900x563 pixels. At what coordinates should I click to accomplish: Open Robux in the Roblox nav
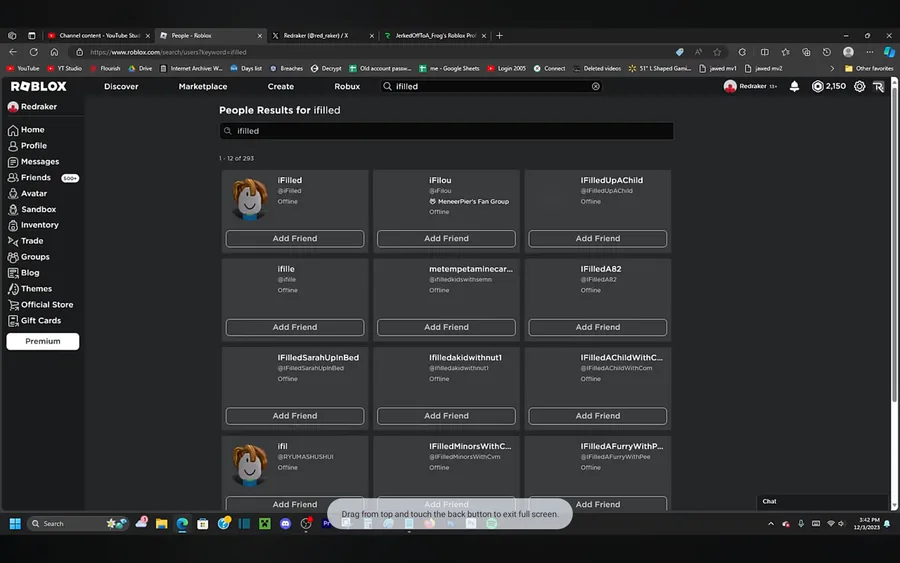tap(347, 87)
